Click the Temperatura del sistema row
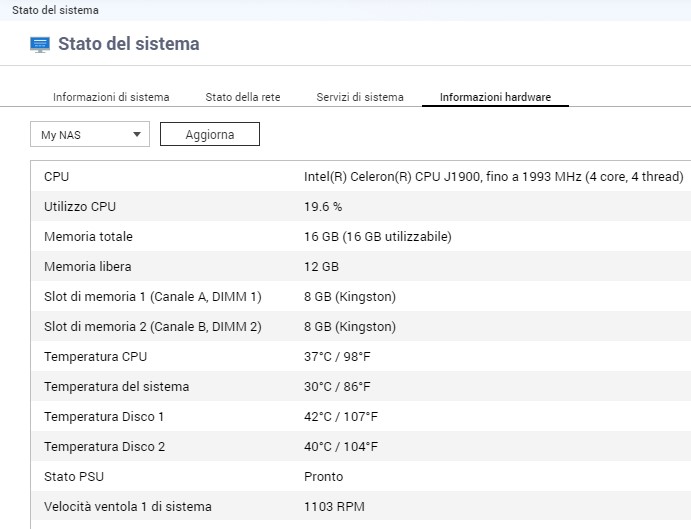The height and width of the screenshot is (529, 691). click(x=360, y=386)
